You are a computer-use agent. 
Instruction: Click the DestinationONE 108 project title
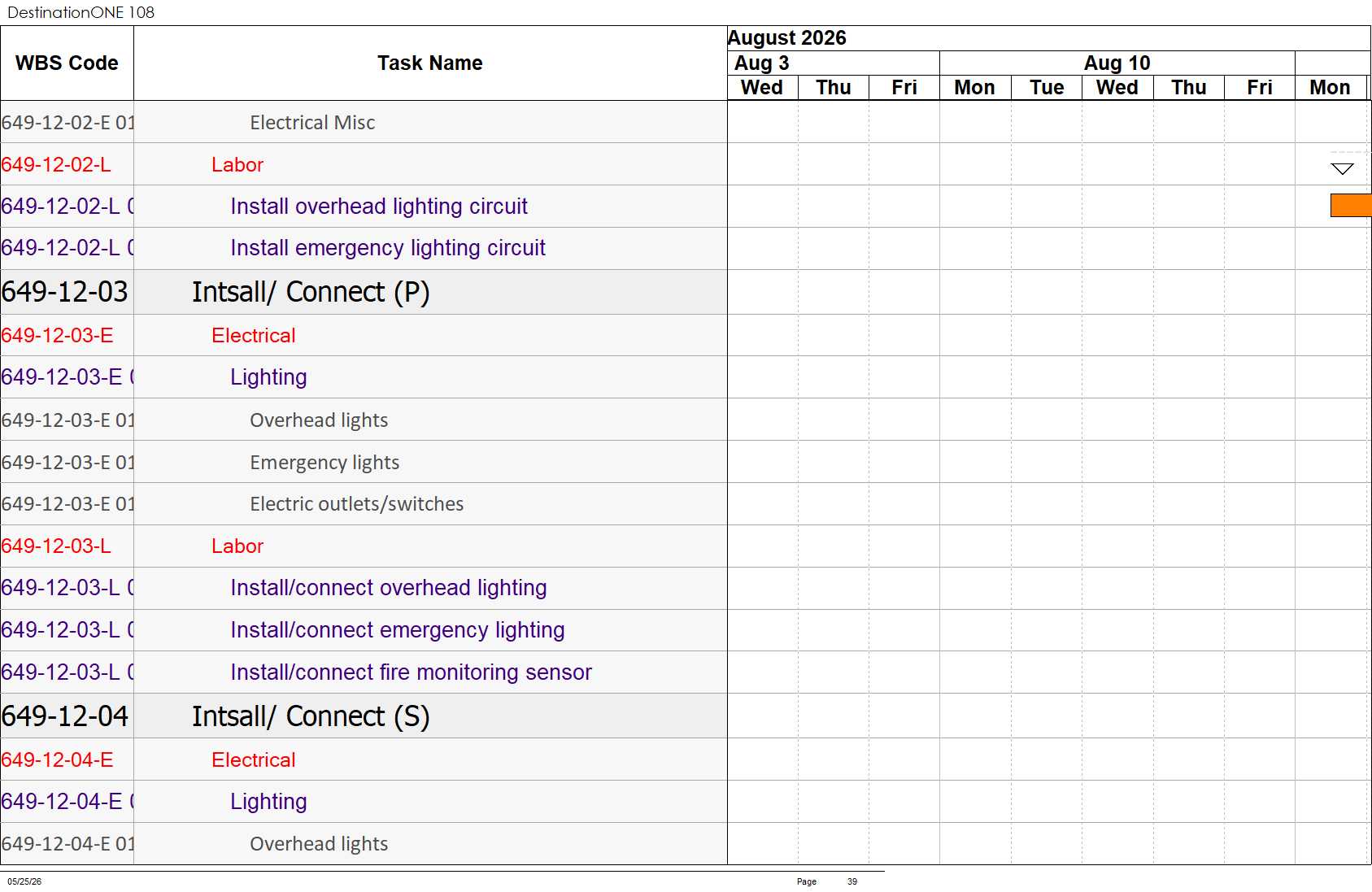[x=81, y=12]
